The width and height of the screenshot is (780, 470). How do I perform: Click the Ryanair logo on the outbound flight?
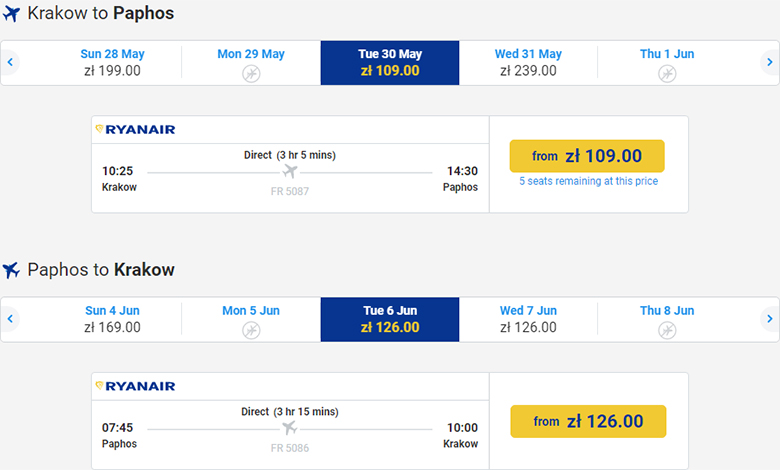click(134, 129)
